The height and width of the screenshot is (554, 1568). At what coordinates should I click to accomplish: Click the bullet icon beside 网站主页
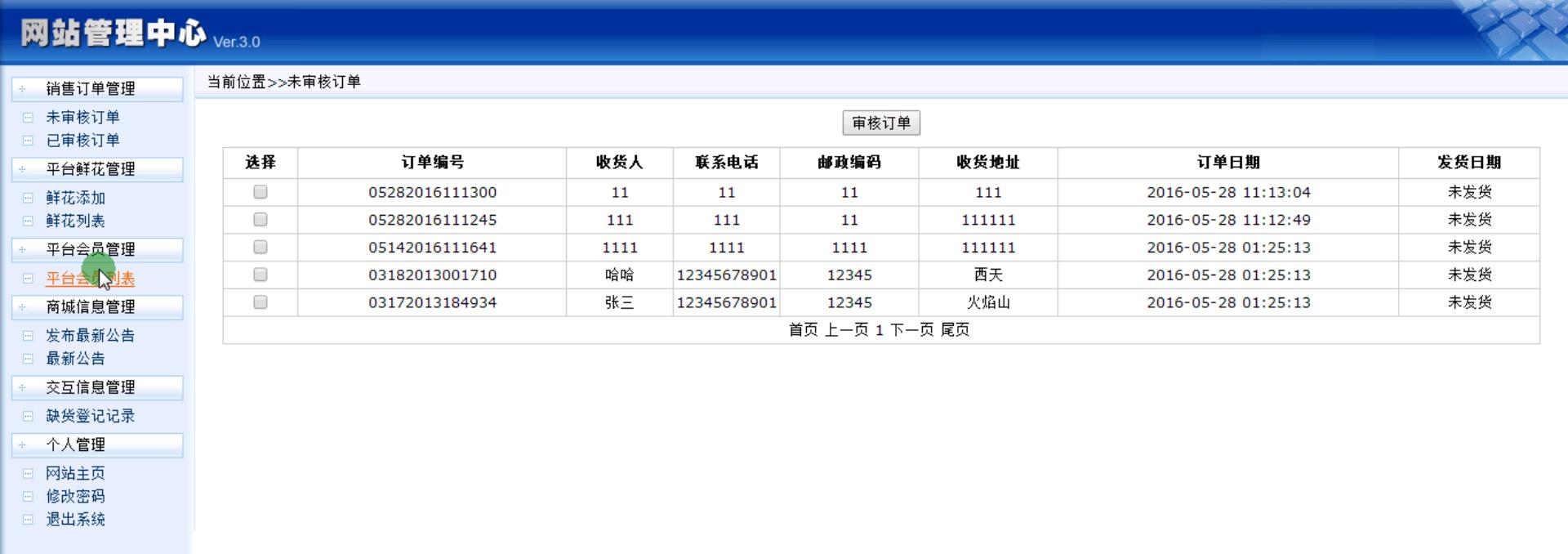point(28,474)
